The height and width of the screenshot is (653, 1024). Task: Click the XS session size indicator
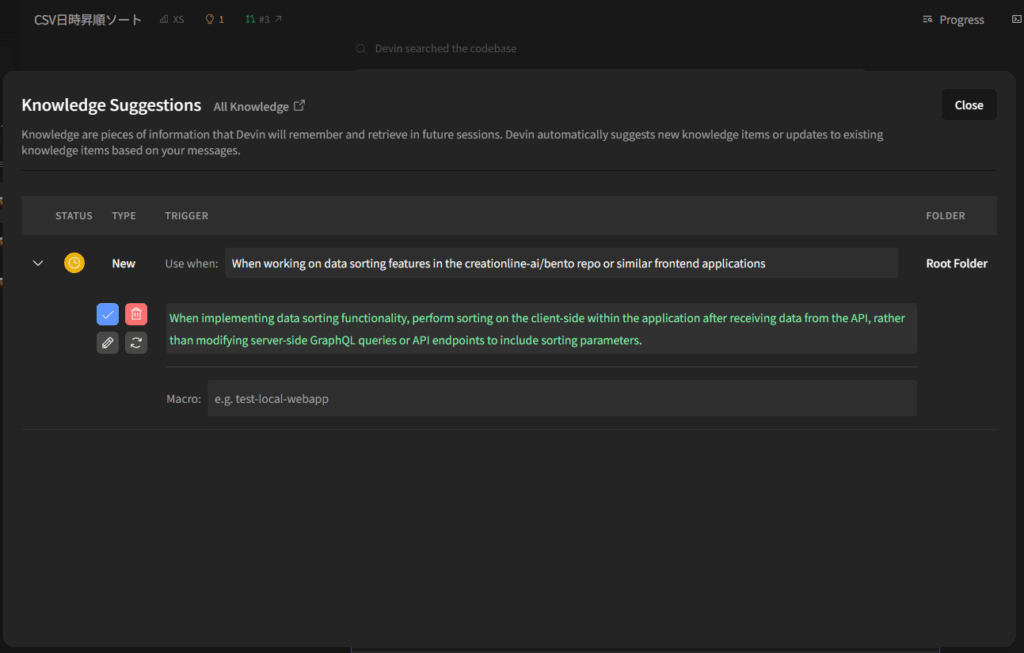click(x=172, y=20)
